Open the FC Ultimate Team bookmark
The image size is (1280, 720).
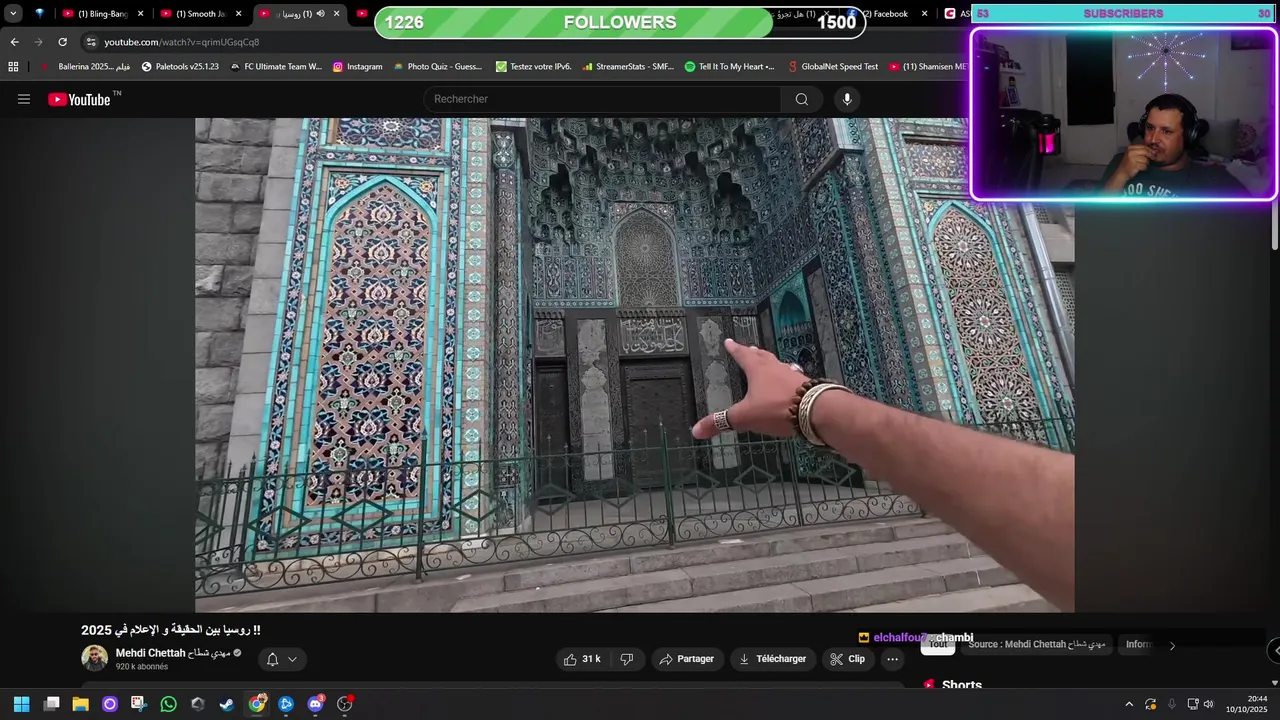click(x=276, y=67)
